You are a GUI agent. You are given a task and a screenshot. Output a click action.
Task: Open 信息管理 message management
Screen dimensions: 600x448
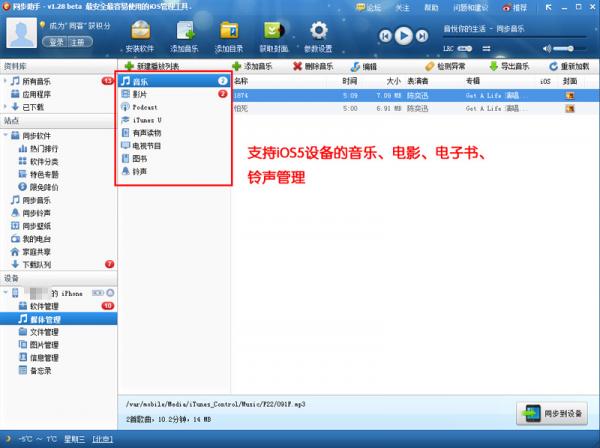pos(38,358)
